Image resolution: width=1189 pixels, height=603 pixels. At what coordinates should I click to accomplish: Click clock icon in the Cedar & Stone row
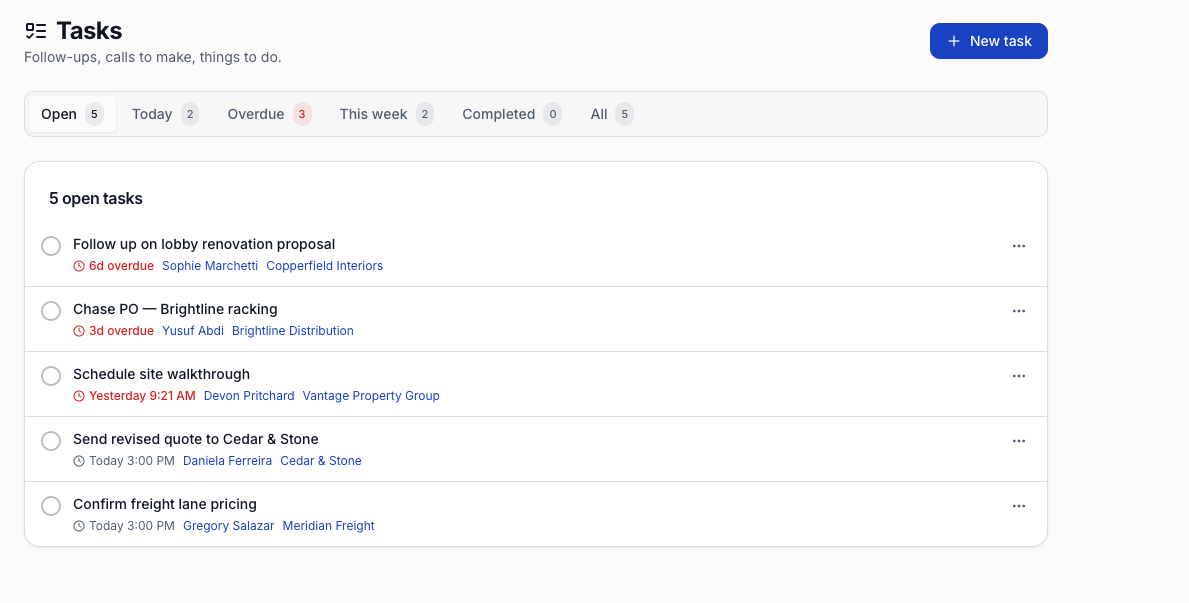click(x=79, y=461)
